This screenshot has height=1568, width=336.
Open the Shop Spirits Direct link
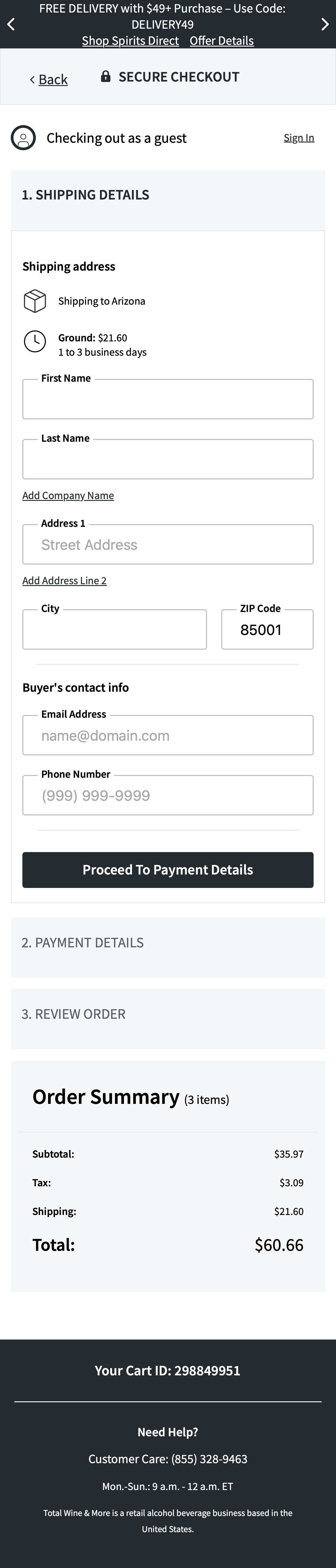[x=130, y=40]
